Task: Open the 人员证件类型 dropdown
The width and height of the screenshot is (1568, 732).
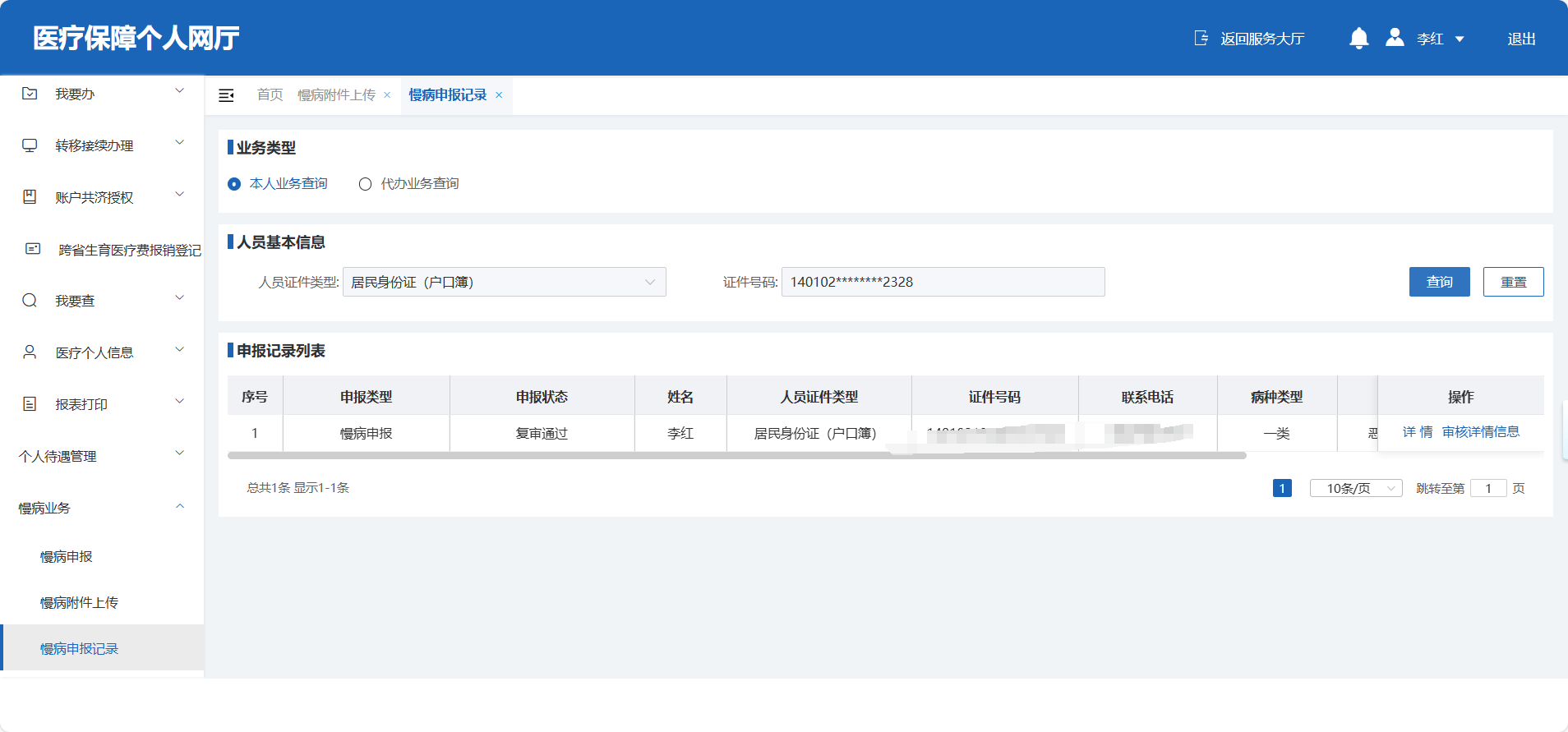Action: pyautogui.click(x=504, y=282)
